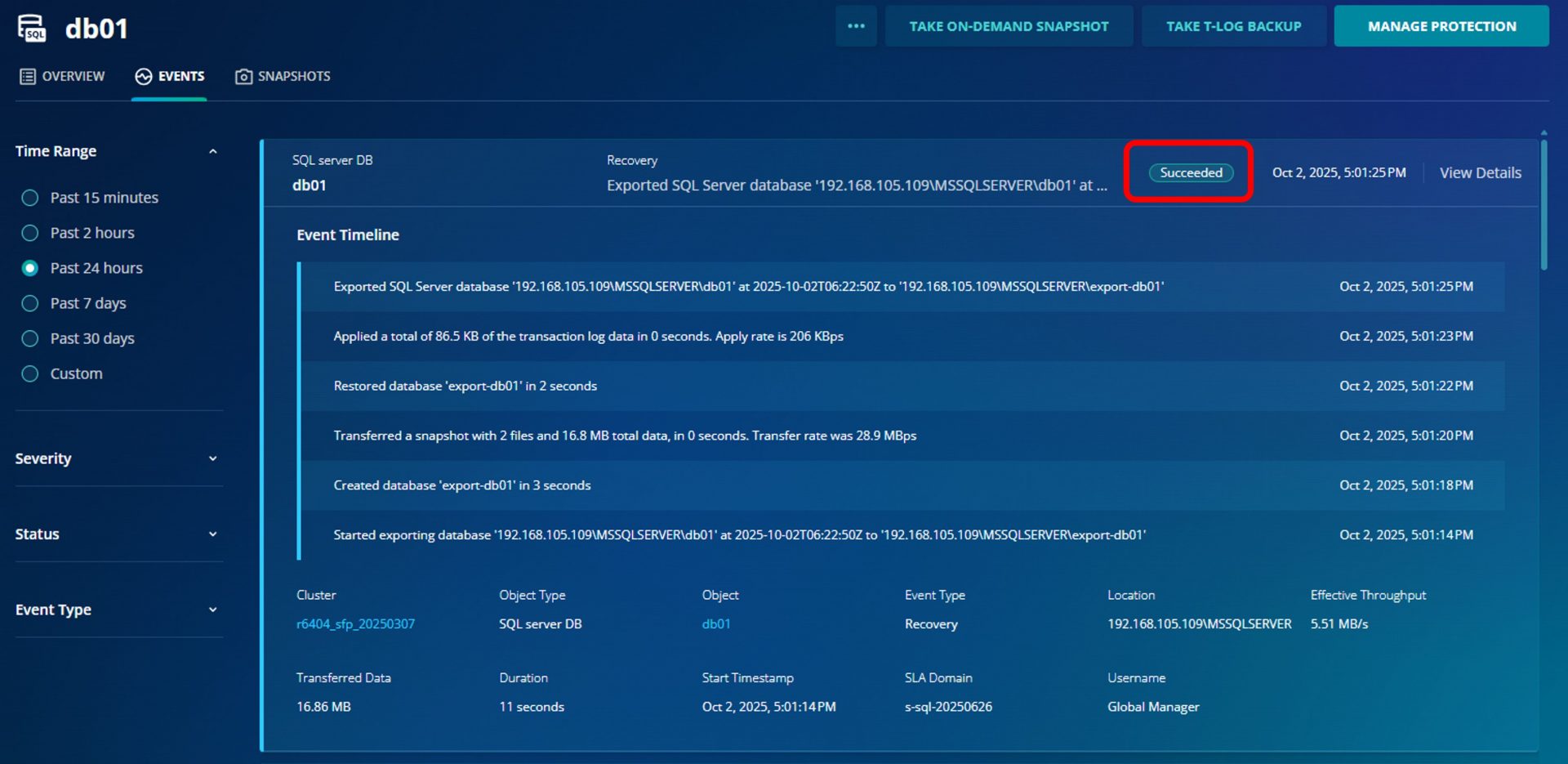The height and width of the screenshot is (764, 1568).
Task: Open the three-dot more actions menu
Action: (x=855, y=26)
